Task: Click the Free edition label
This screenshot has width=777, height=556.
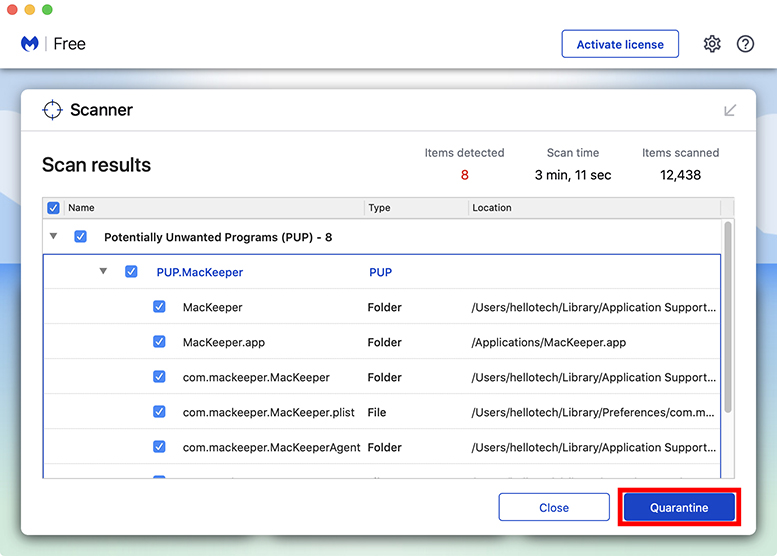Action: tap(69, 44)
